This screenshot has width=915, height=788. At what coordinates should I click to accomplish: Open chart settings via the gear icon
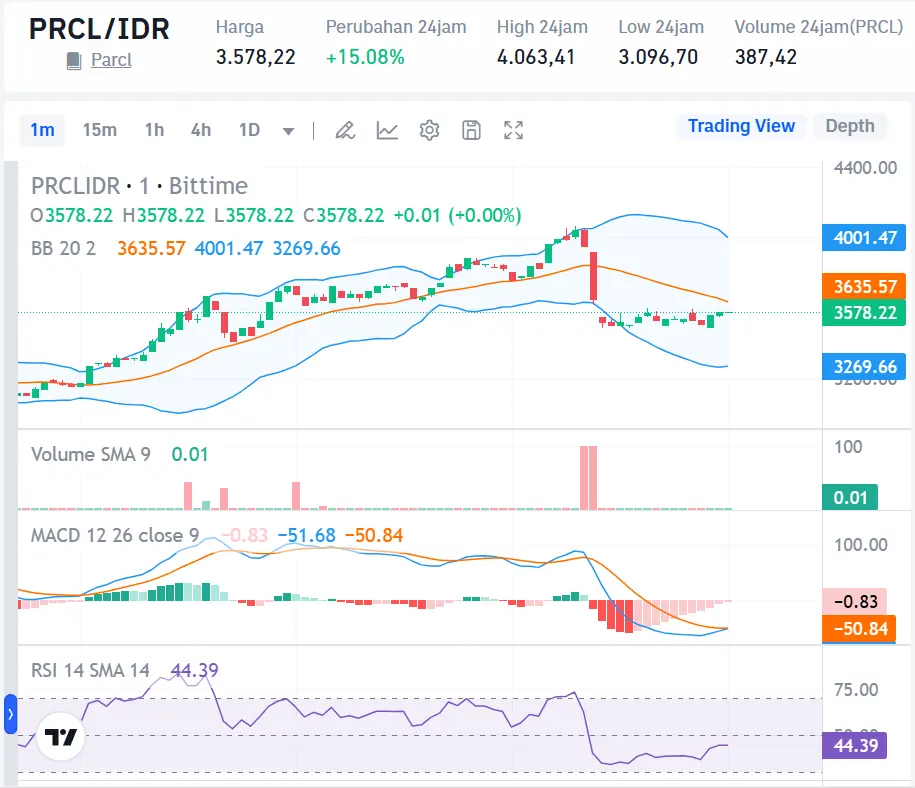click(x=429, y=130)
